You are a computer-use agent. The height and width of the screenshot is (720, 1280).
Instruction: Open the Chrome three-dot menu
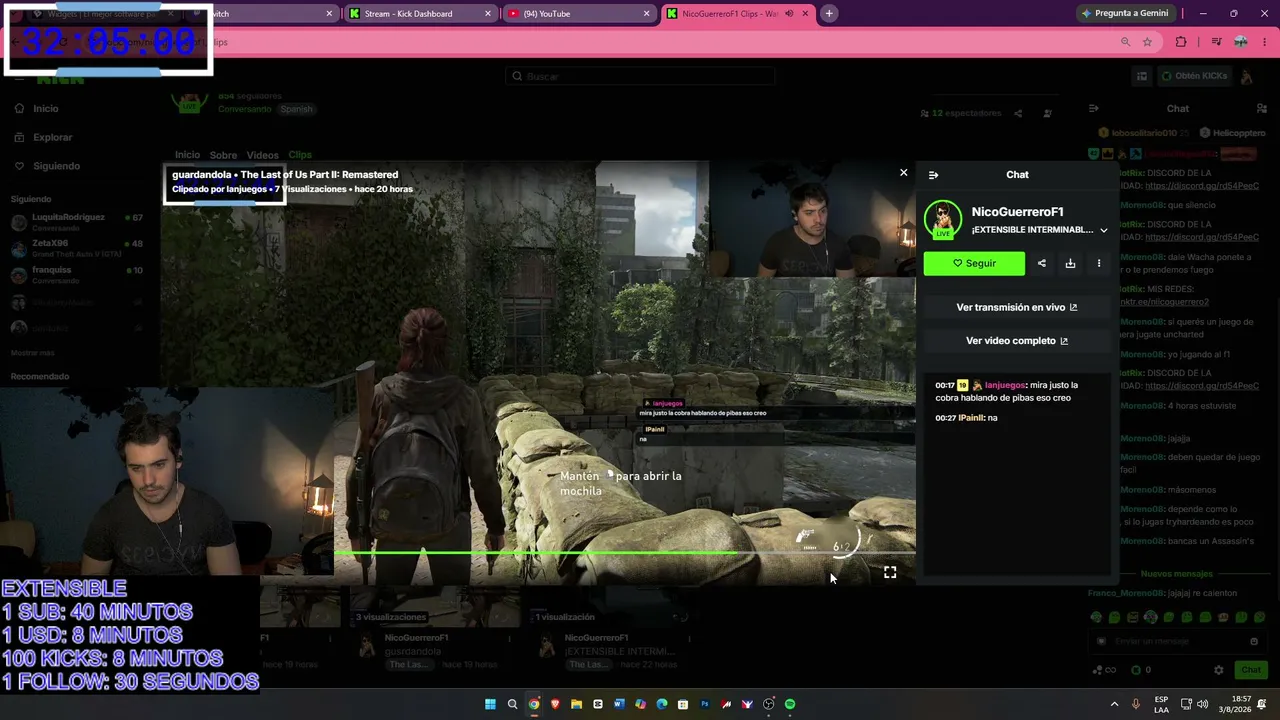pyautogui.click(x=1265, y=42)
